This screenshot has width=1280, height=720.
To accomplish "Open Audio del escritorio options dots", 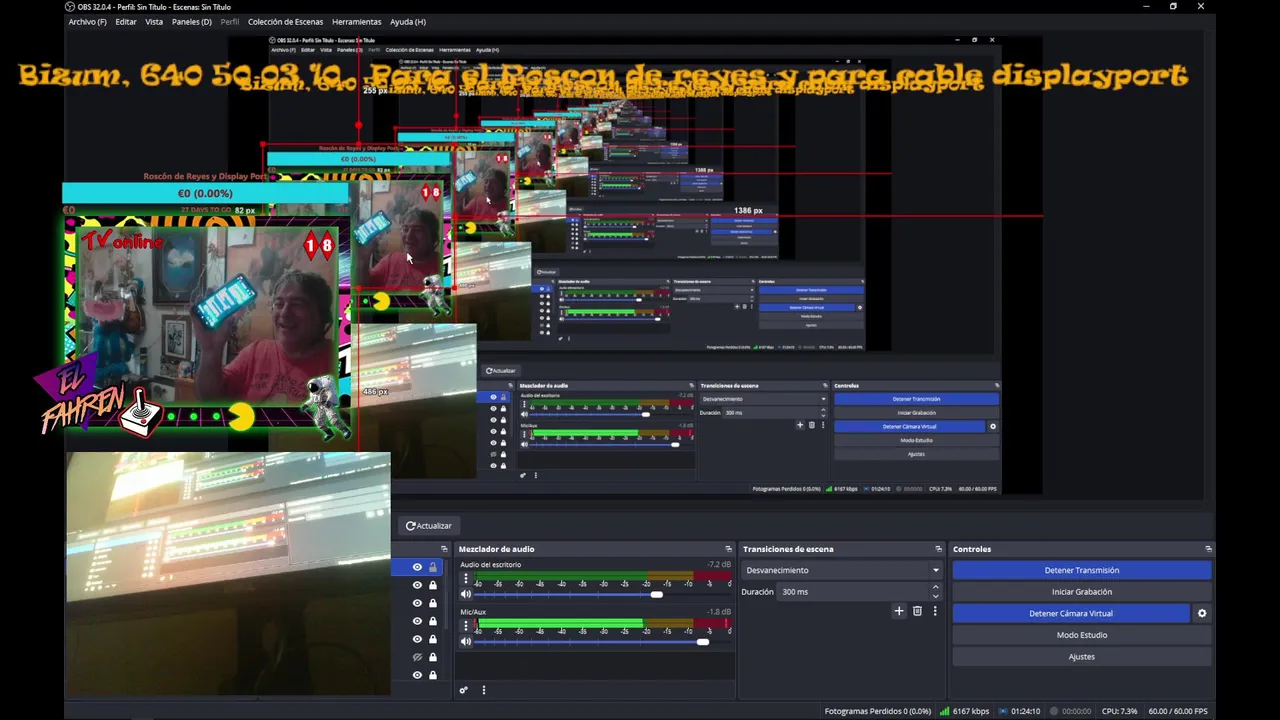I will (465, 578).
